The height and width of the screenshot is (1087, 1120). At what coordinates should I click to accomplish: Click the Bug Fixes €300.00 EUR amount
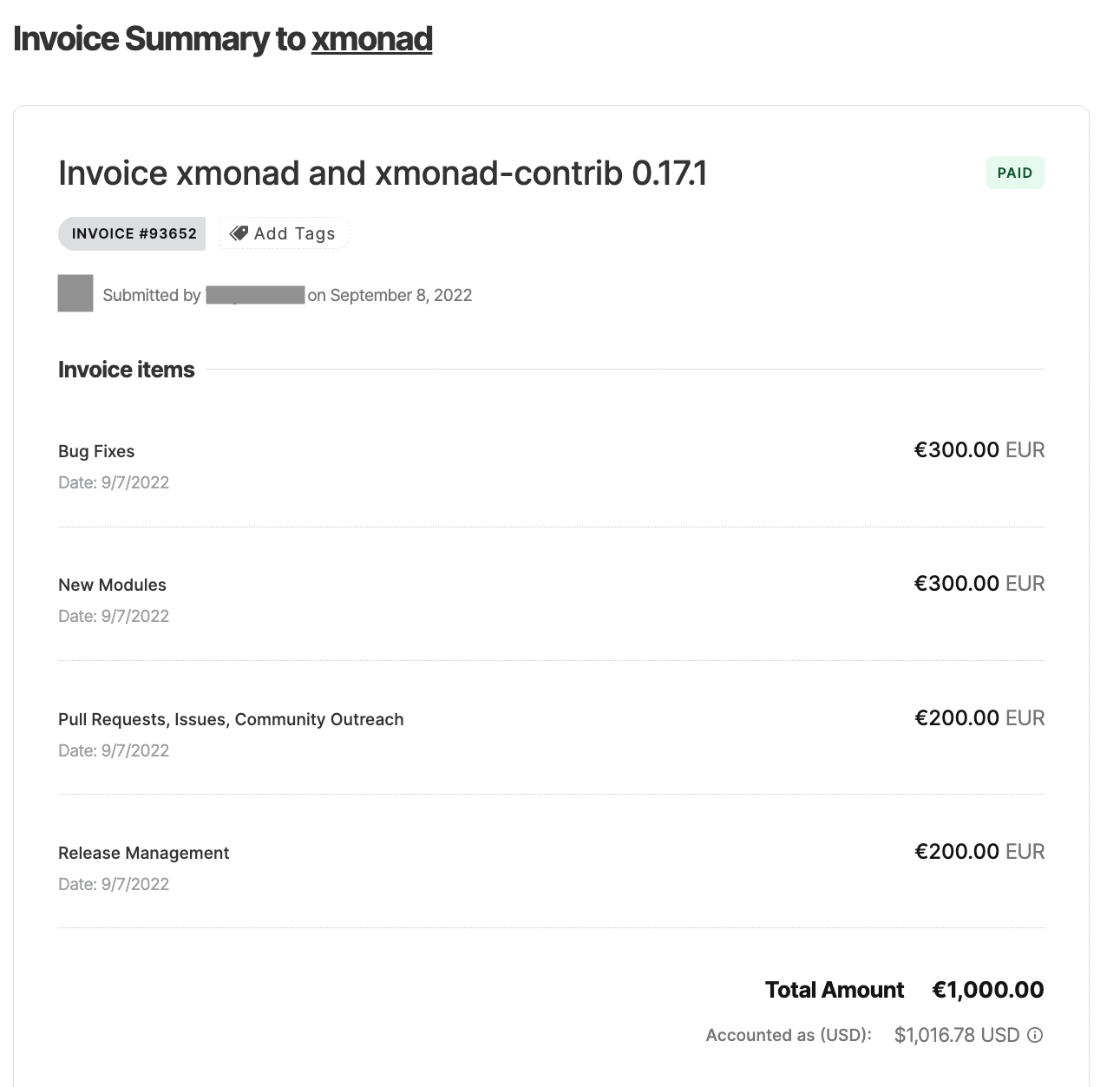[979, 450]
